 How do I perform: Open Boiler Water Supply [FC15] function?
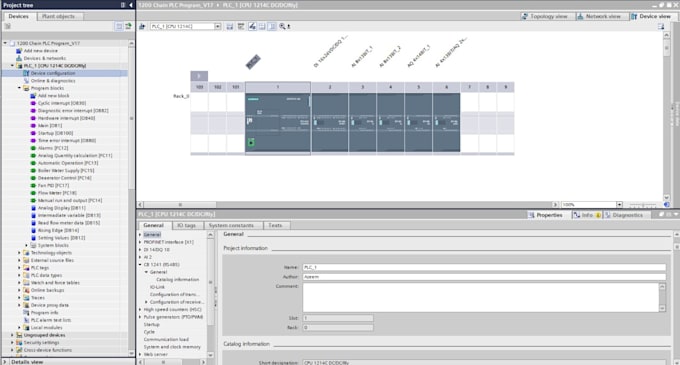click(x=66, y=170)
